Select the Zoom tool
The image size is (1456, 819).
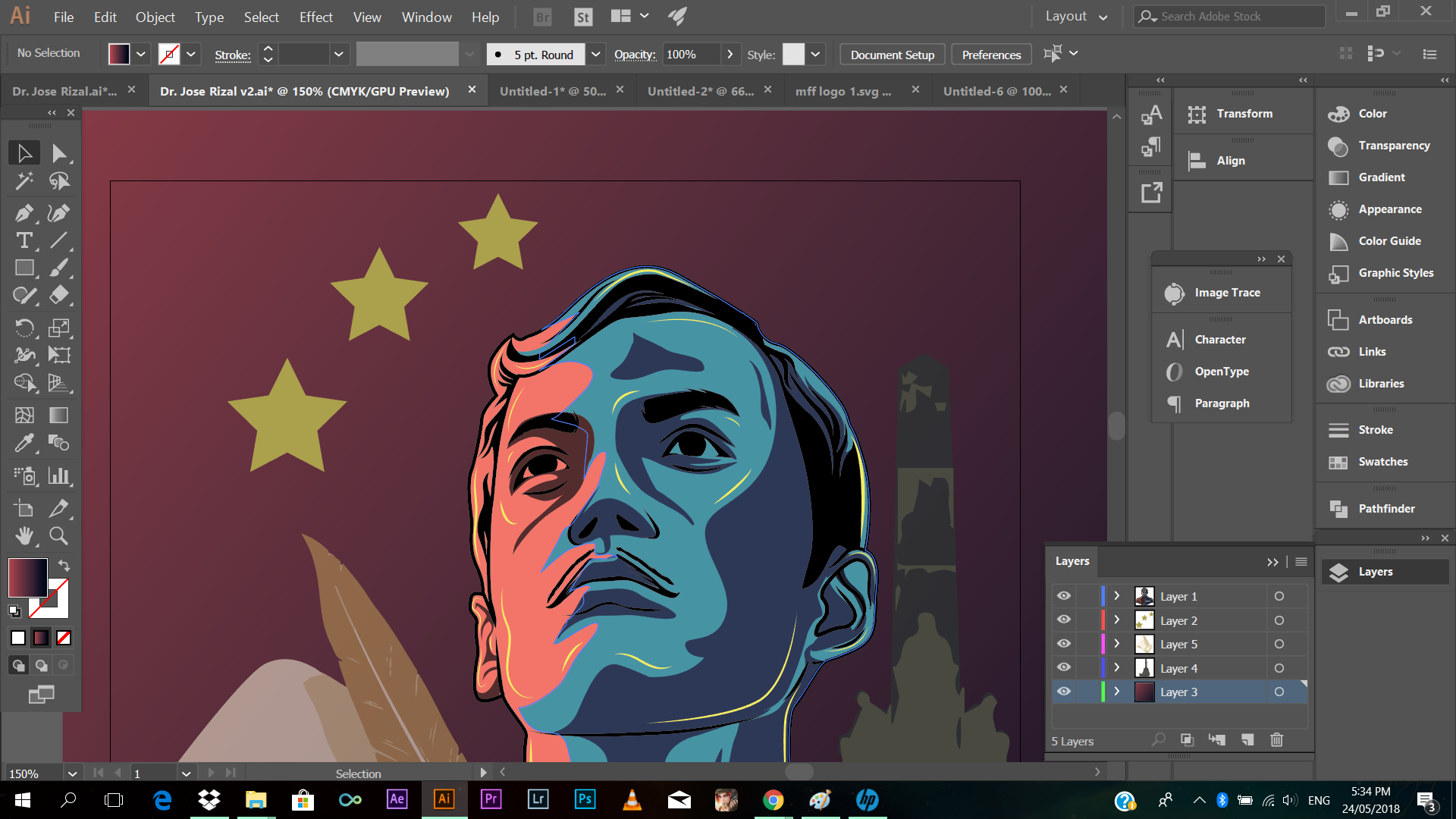pyautogui.click(x=59, y=535)
